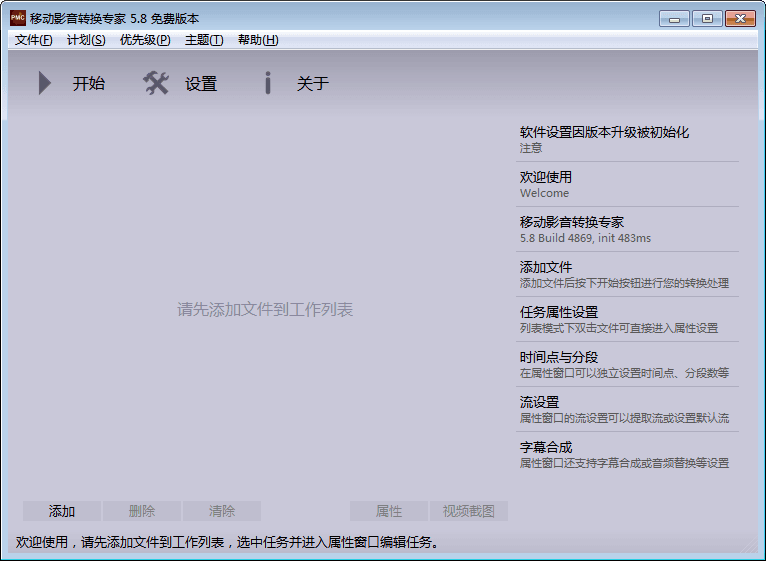
Task: Select 软件设置因版本升级被初始化 notice
Action: click(627, 139)
